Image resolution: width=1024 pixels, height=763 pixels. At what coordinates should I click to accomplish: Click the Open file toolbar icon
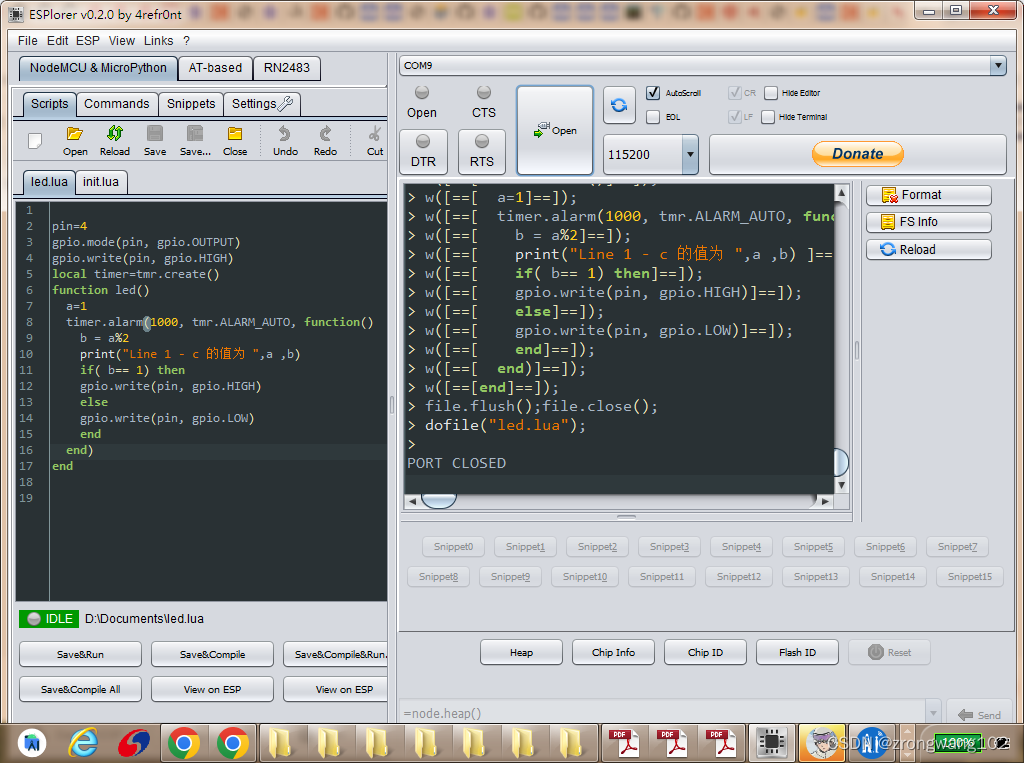coord(74,141)
